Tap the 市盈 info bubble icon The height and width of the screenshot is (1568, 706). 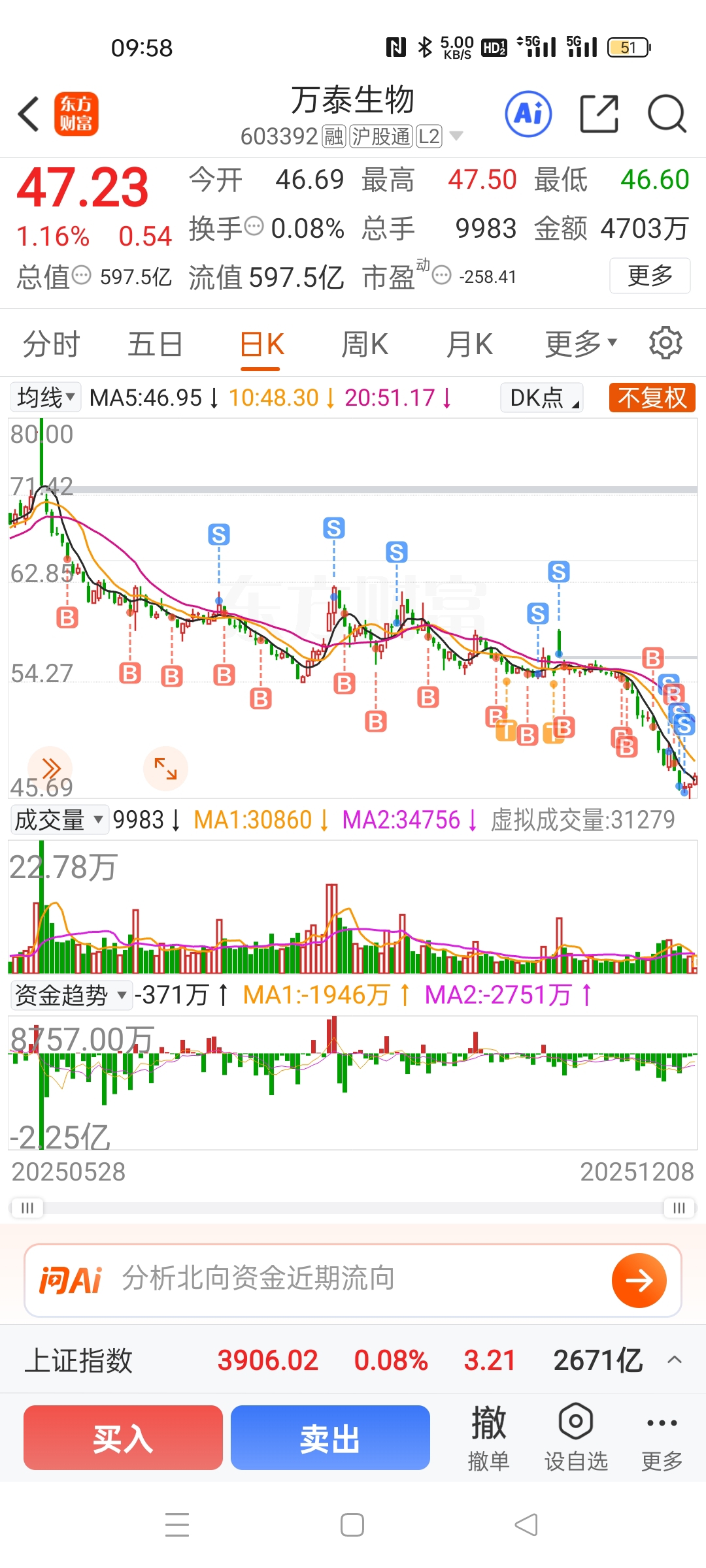[442, 275]
